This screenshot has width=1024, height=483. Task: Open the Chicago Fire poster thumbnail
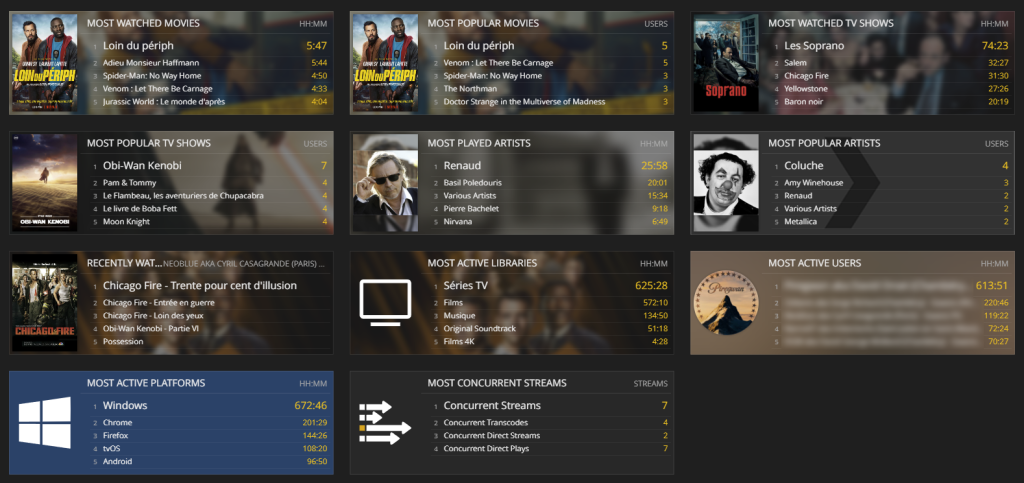coord(44,303)
